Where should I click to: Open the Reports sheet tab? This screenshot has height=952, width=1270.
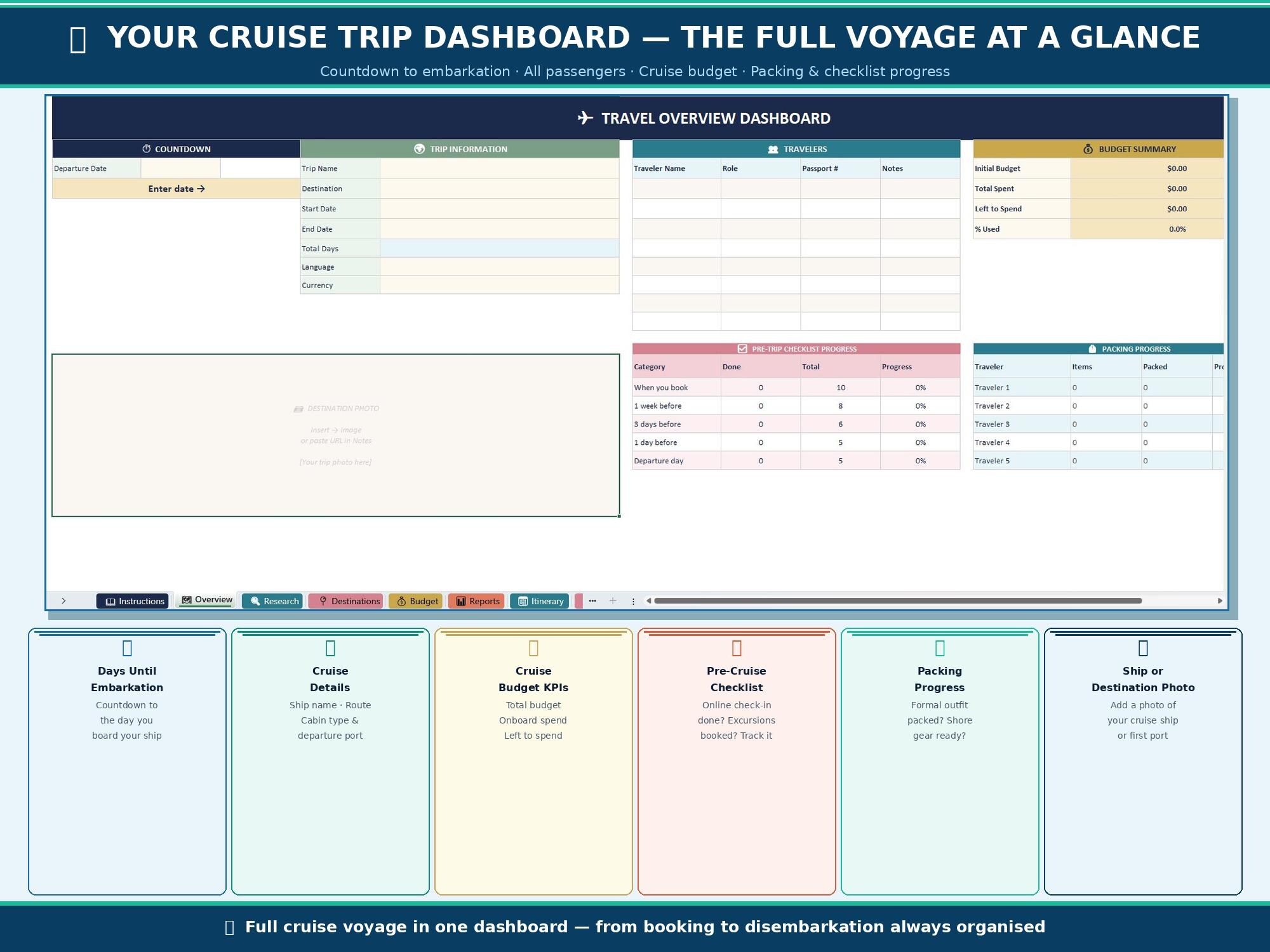coord(477,601)
